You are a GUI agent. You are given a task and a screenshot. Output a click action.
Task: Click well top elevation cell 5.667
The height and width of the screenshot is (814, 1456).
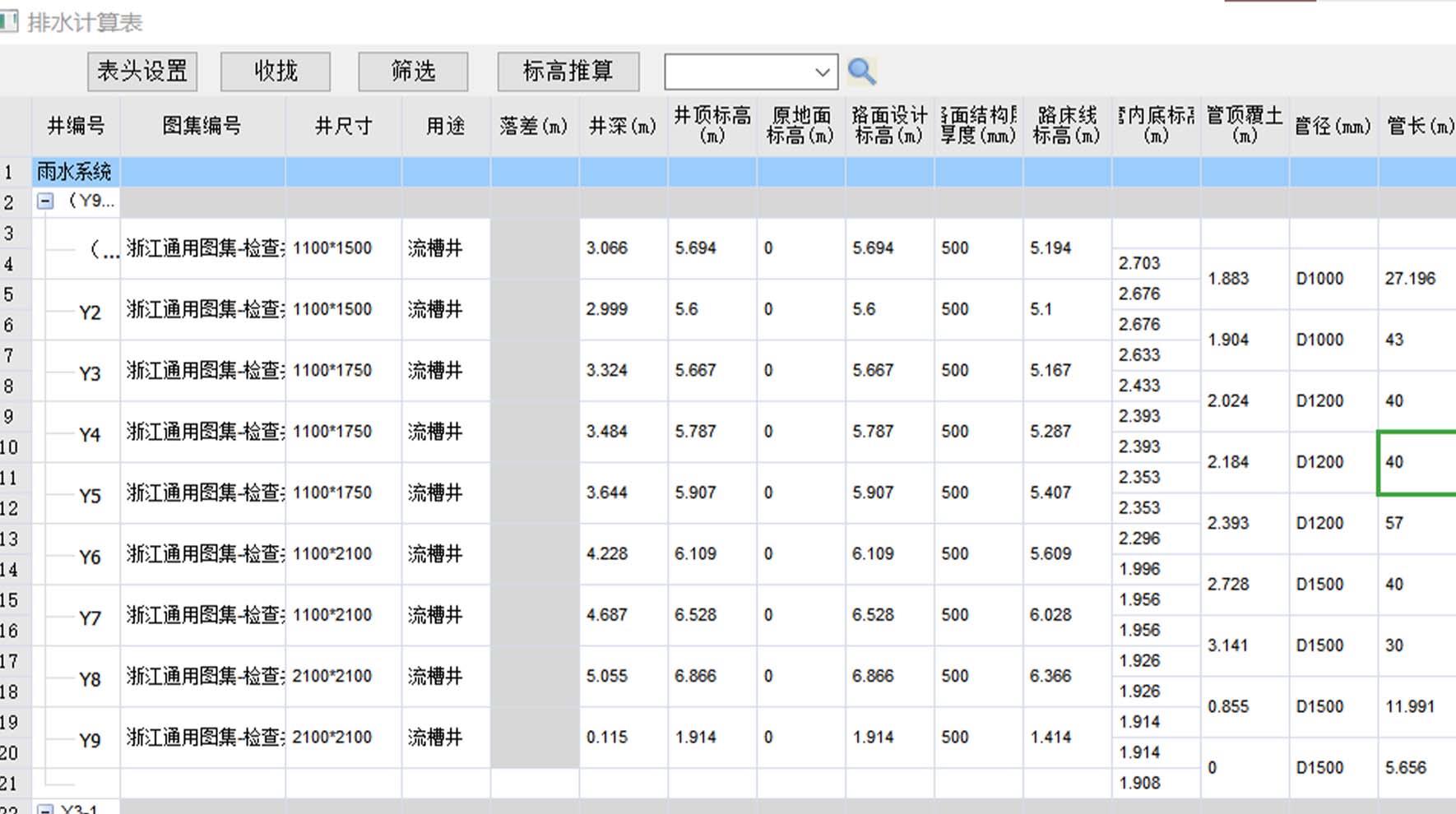coord(712,370)
